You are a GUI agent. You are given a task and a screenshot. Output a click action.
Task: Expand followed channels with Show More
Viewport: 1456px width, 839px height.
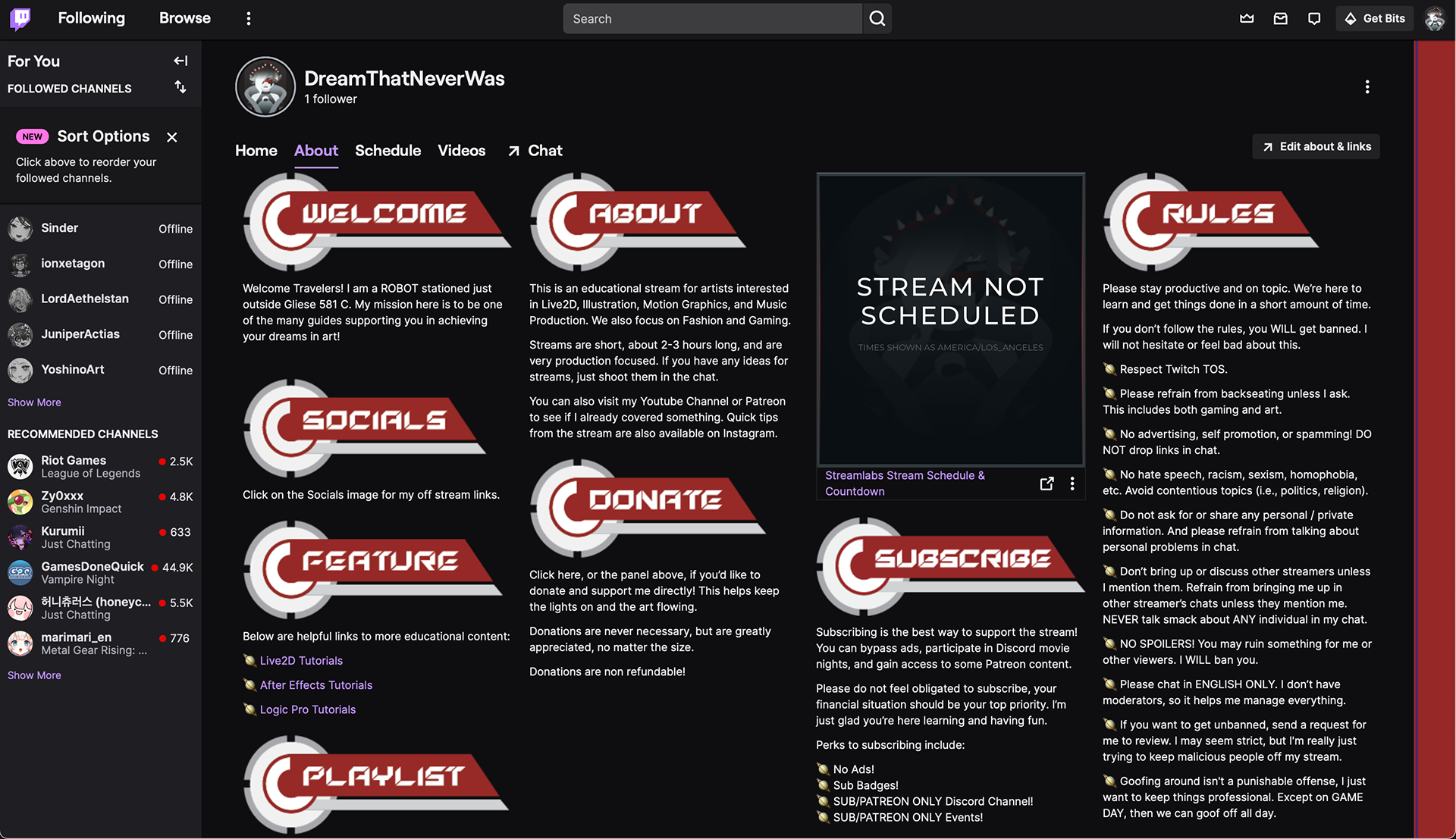click(x=34, y=402)
